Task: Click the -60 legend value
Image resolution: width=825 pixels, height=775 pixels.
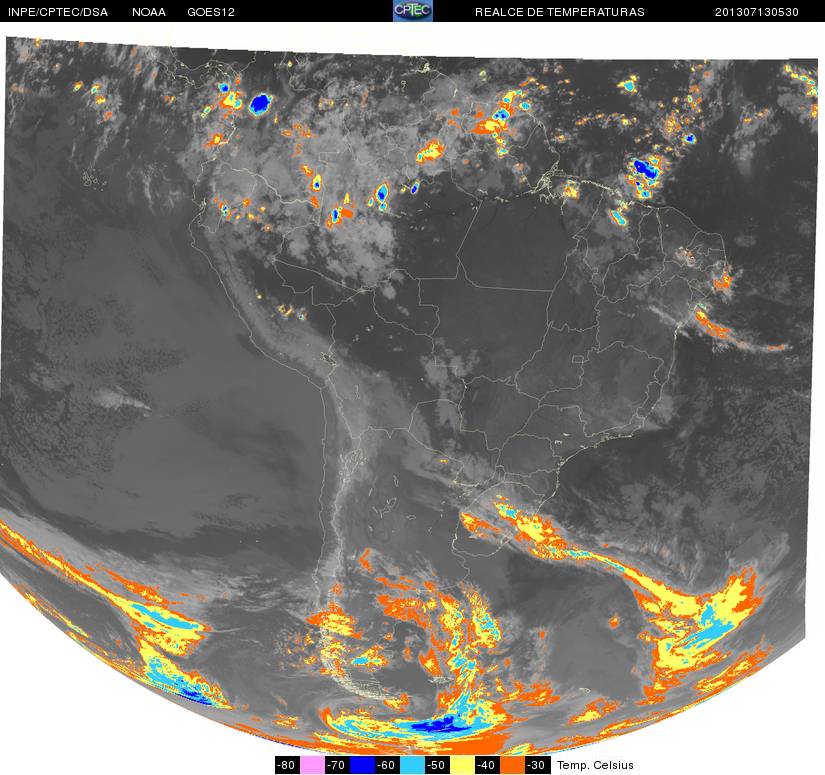Action: pos(387,765)
